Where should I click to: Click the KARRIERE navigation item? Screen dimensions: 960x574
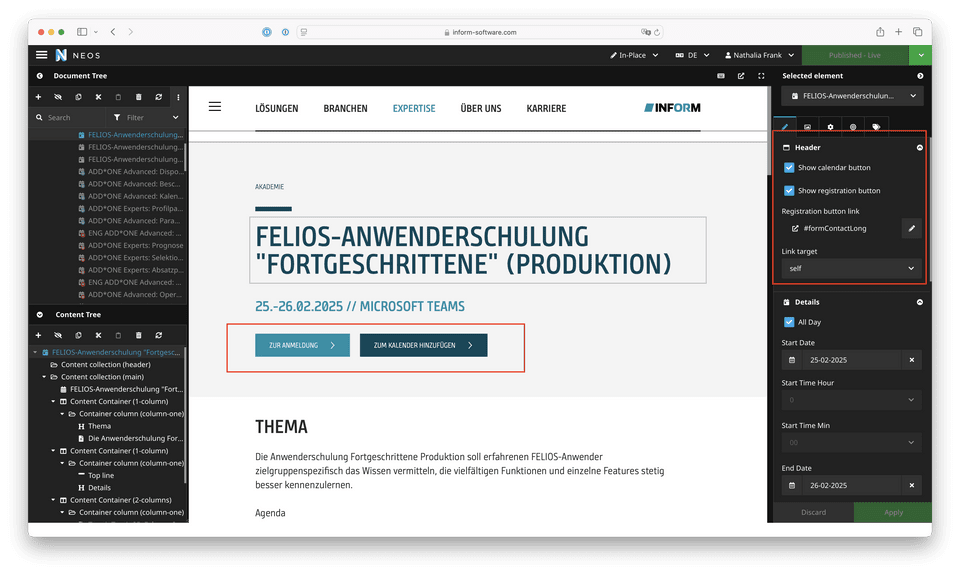pyautogui.click(x=546, y=108)
